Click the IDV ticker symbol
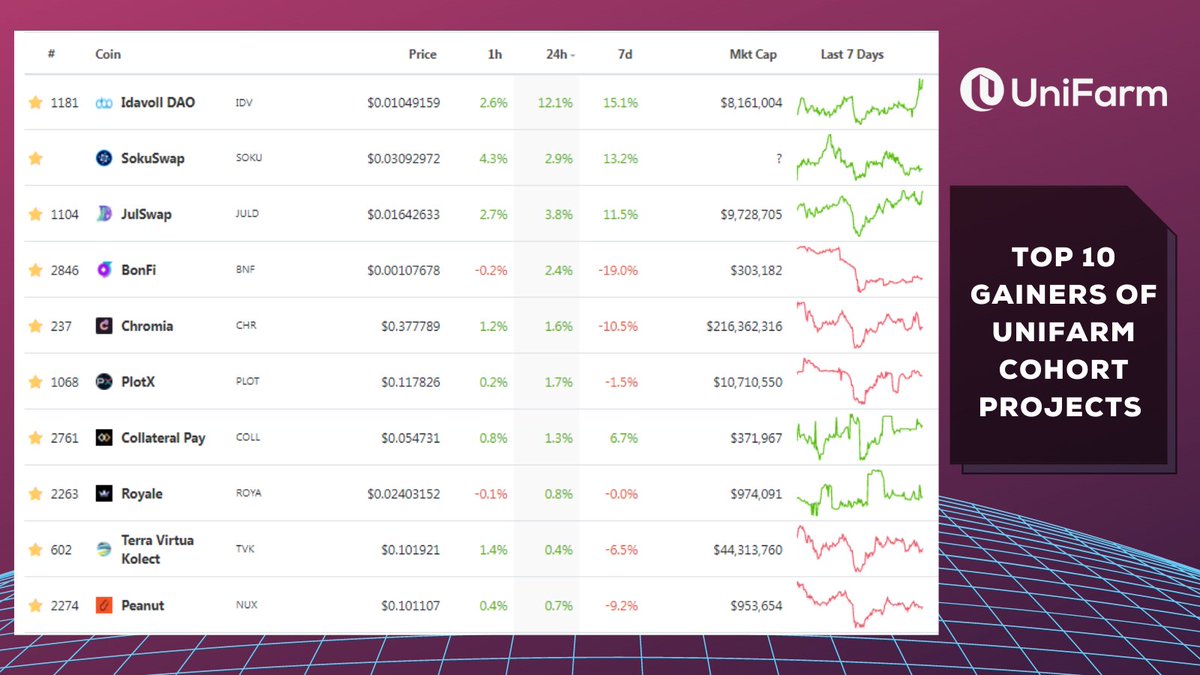 pos(245,103)
